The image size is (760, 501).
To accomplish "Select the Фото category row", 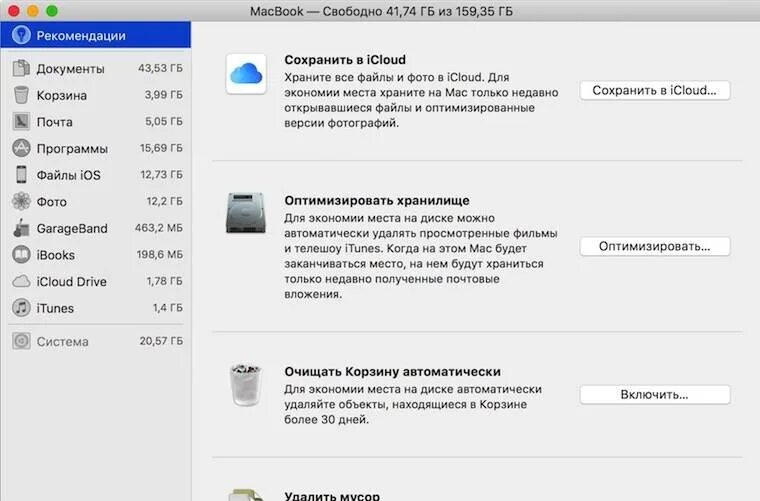I will click(x=96, y=201).
